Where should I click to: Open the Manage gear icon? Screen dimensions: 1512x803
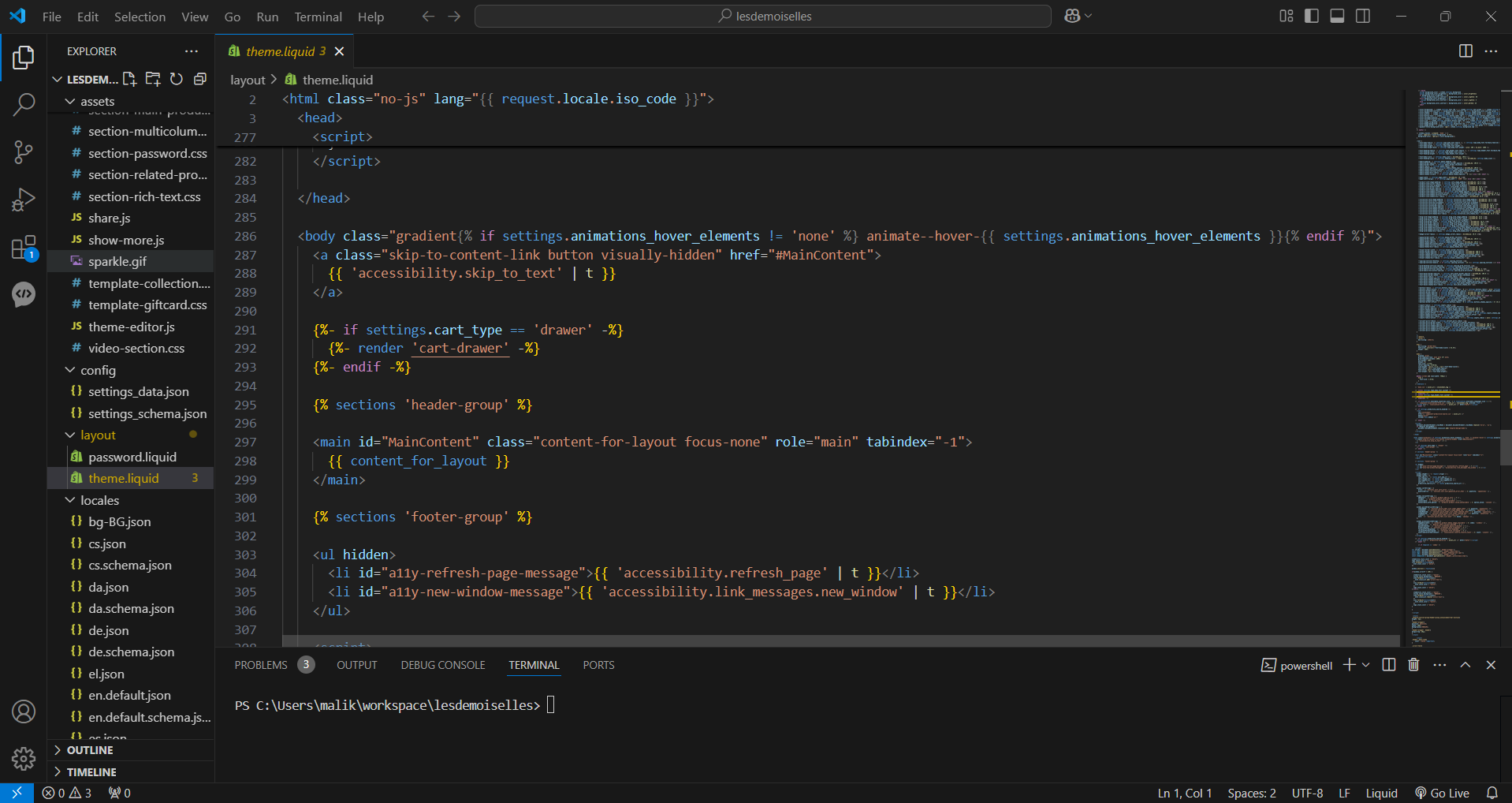pyautogui.click(x=24, y=759)
